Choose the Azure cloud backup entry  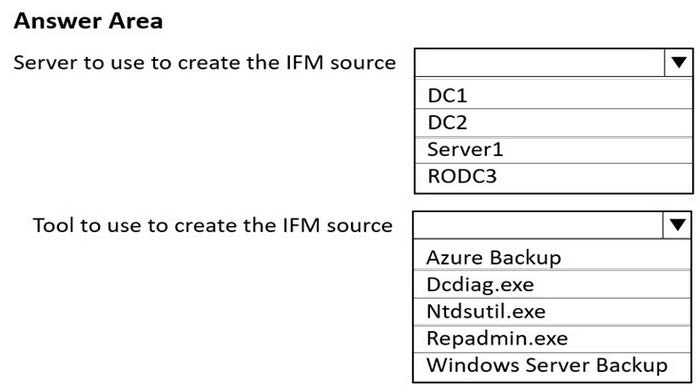click(x=552, y=257)
